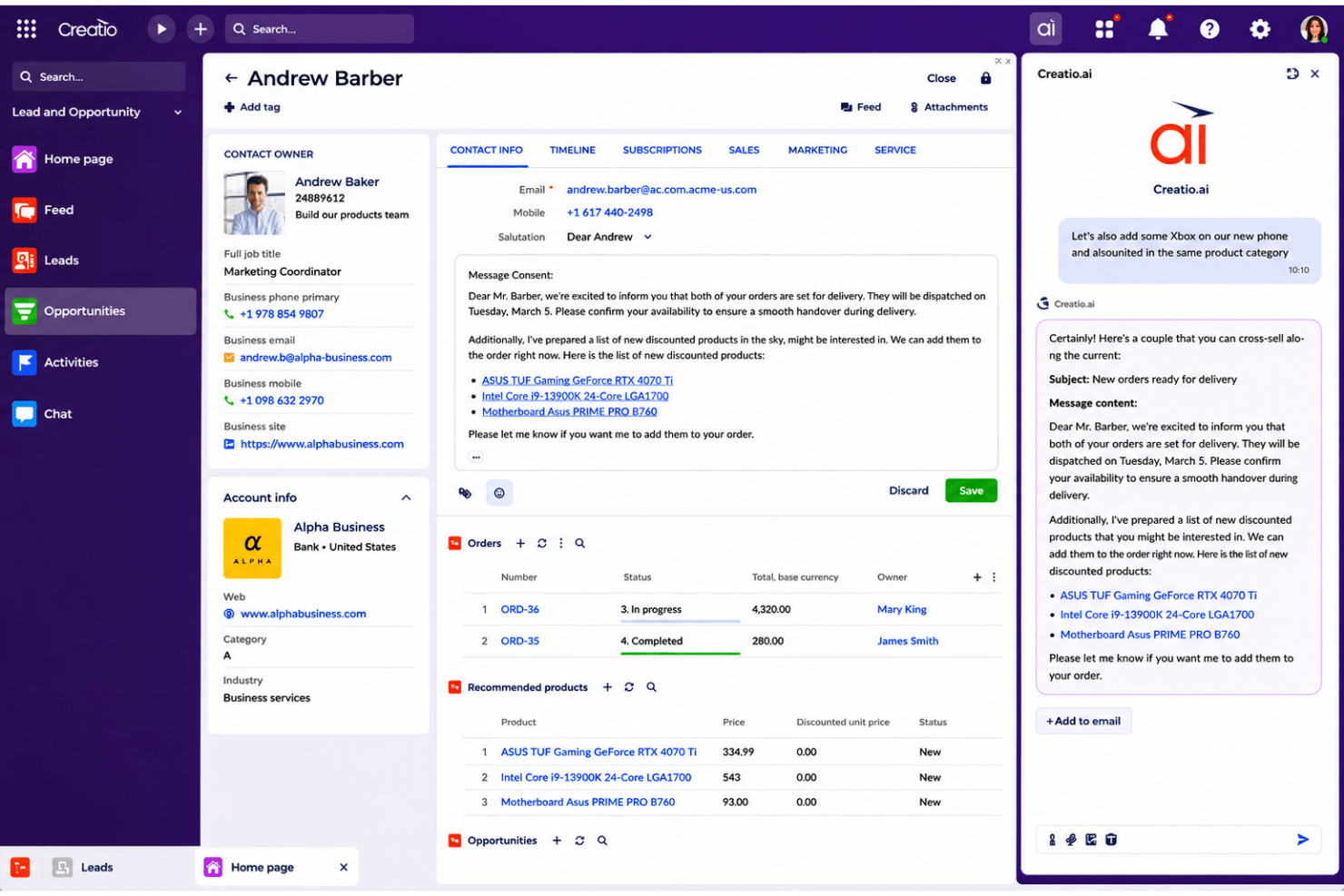The width and height of the screenshot is (1344, 896).
Task: Click the mobile number +1 617 440-2498
Action: tap(609, 212)
